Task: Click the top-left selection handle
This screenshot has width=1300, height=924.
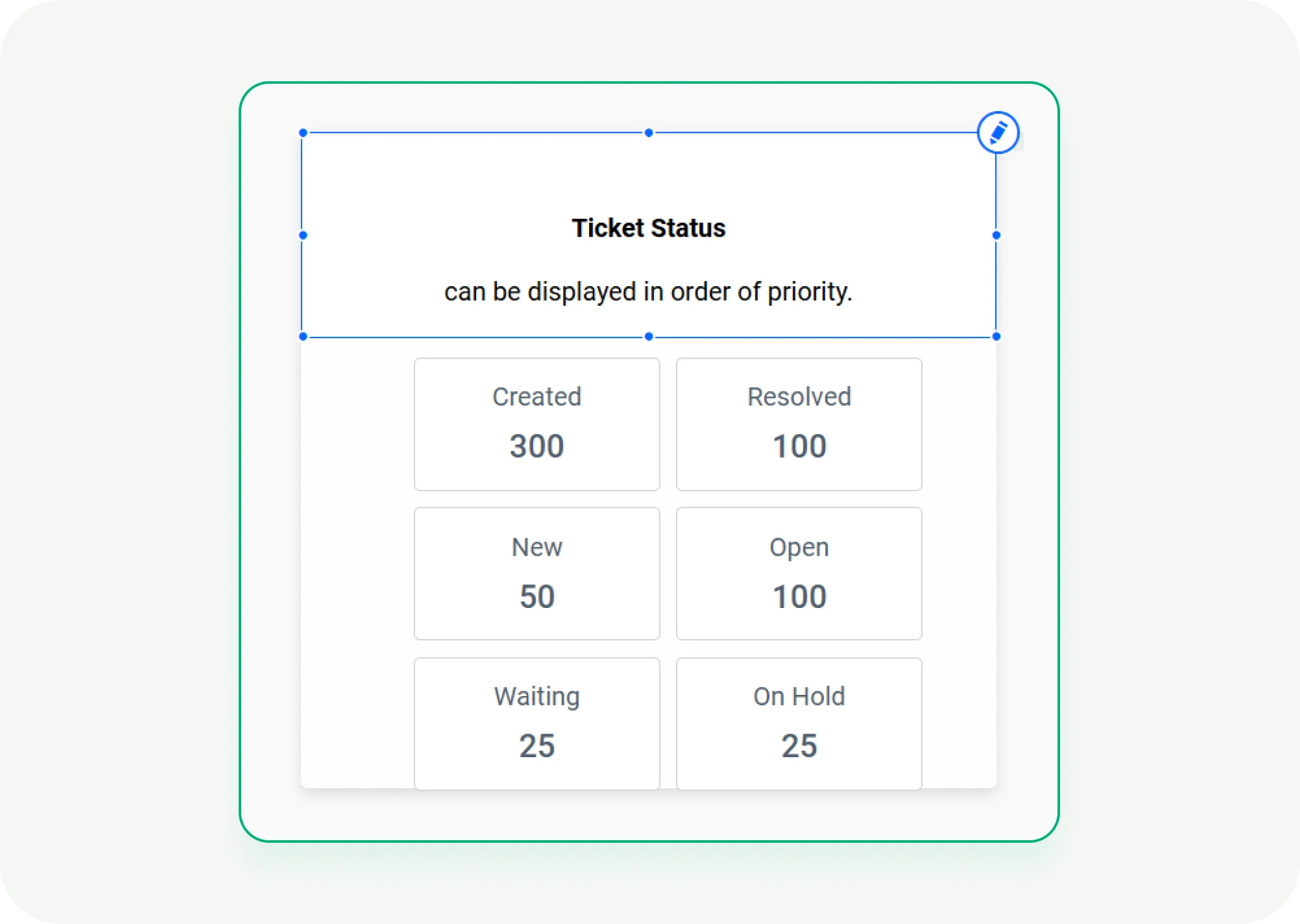Action: (x=303, y=132)
